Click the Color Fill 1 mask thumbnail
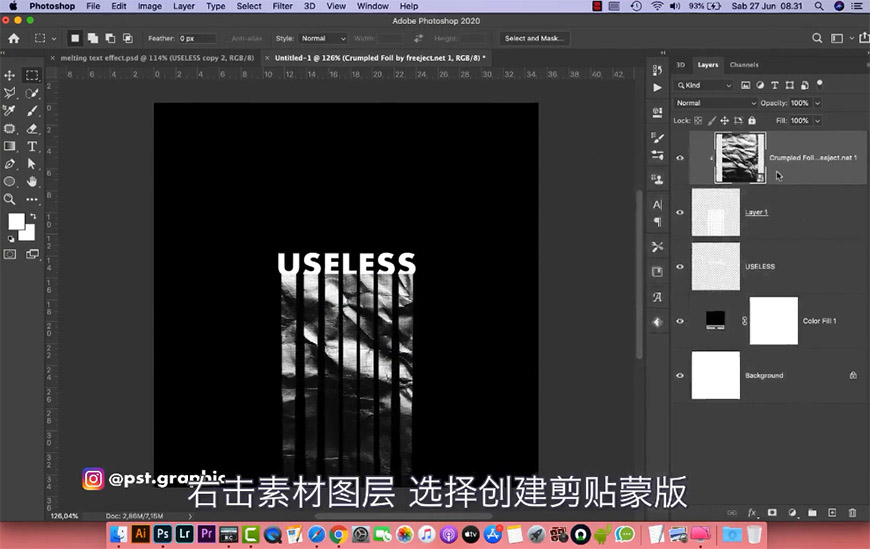The height and width of the screenshot is (549, 870). click(773, 321)
